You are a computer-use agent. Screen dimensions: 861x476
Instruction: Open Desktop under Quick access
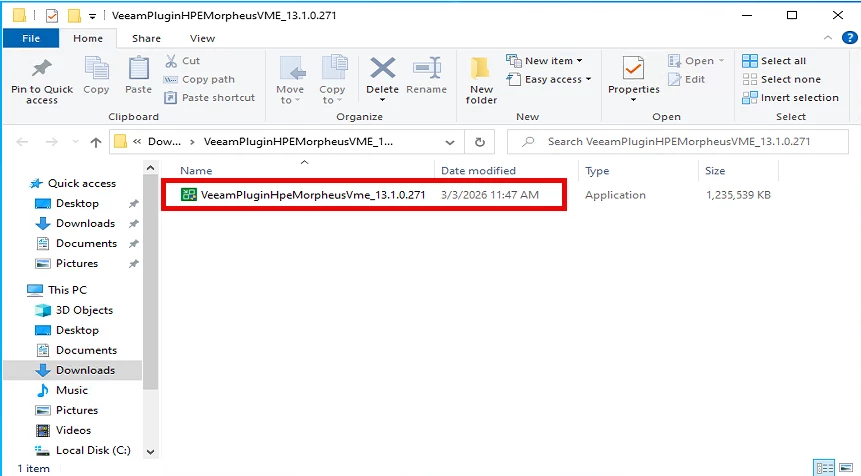[77, 204]
